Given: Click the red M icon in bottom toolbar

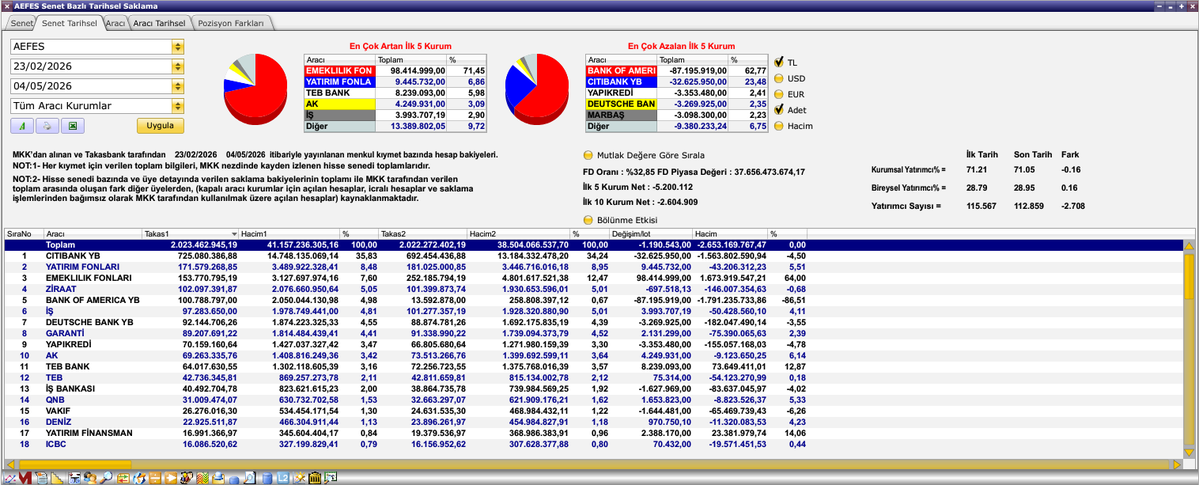Looking at the screenshot, I should 25,478.
